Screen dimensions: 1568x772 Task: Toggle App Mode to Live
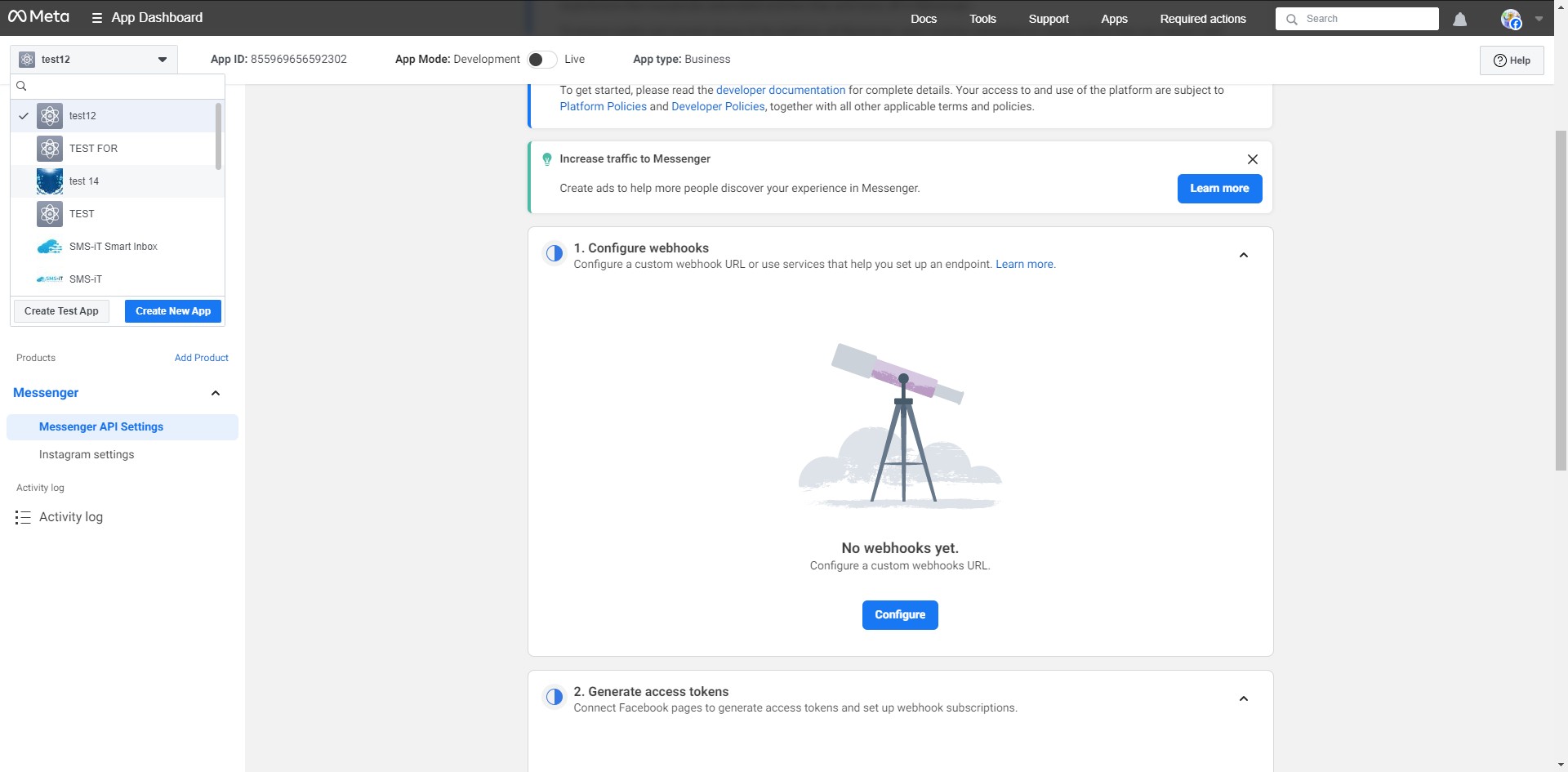coord(541,60)
